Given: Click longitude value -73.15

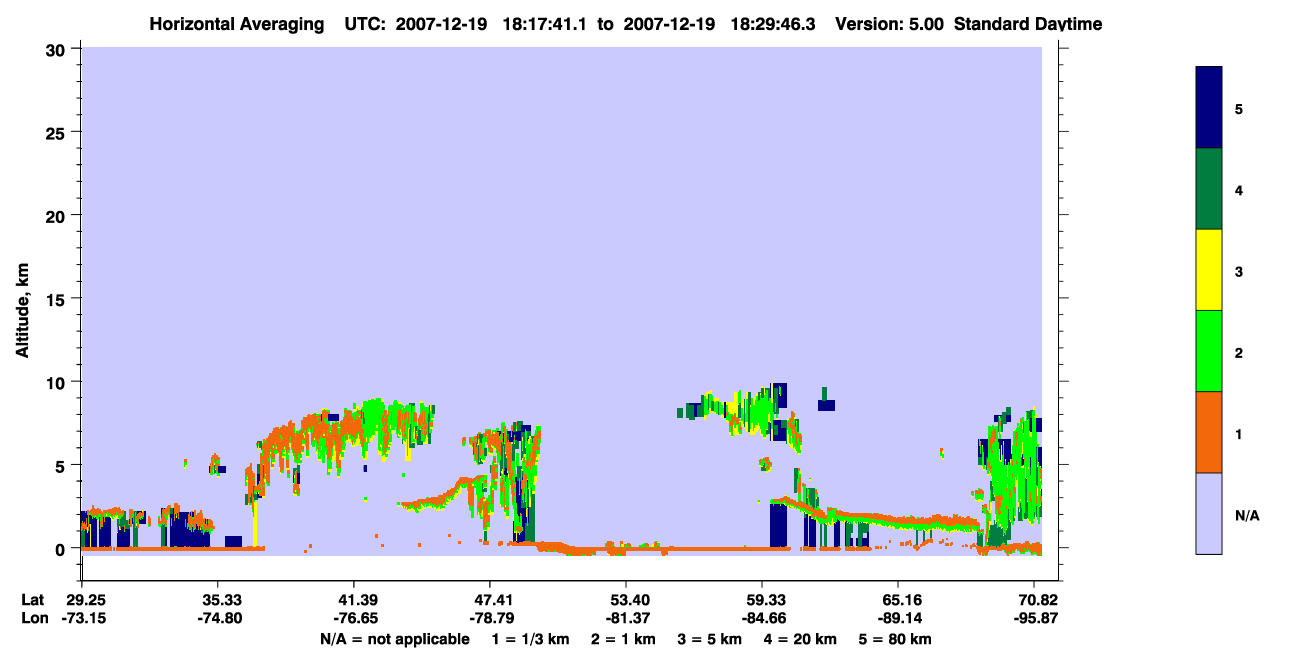Looking at the screenshot, I should click(x=82, y=619).
